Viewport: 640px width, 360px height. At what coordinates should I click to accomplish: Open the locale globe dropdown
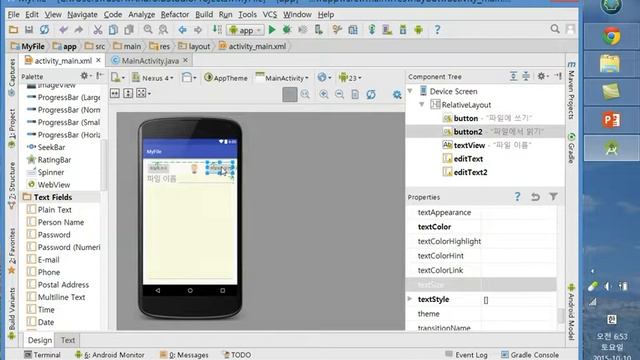(x=324, y=78)
